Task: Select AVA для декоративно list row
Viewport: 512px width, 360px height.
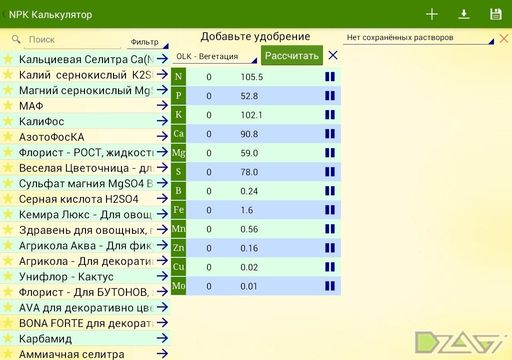Action: tap(85, 307)
